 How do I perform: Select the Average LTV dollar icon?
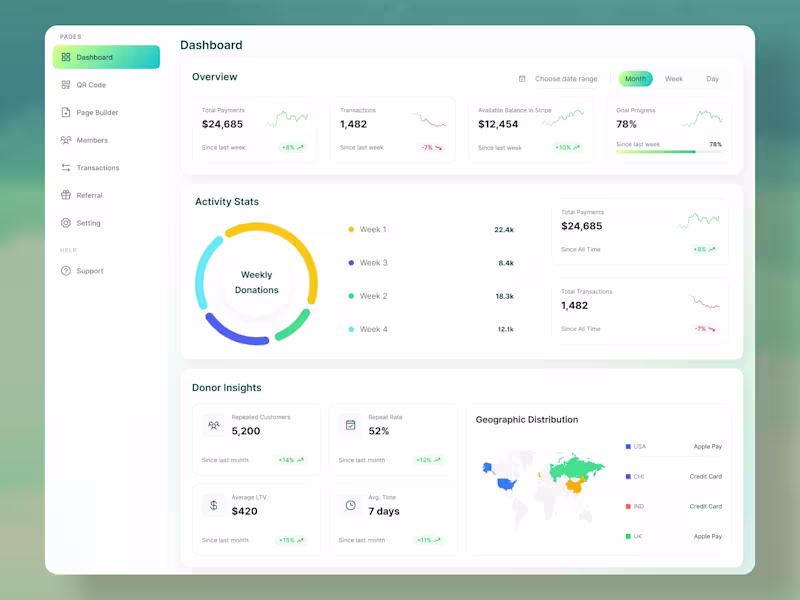213,505
